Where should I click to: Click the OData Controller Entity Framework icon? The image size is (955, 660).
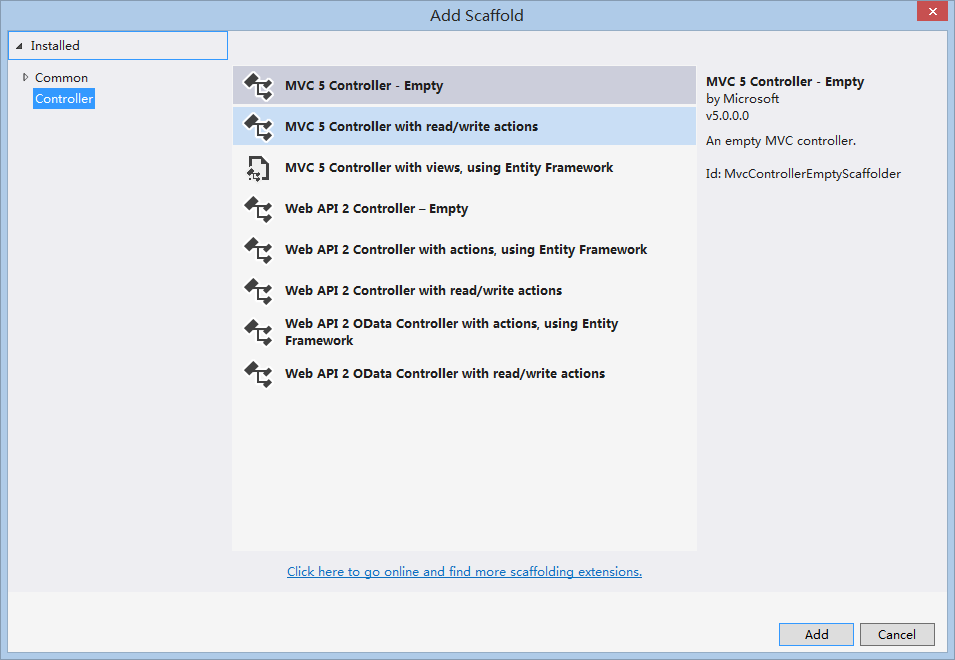pos(258,332)
